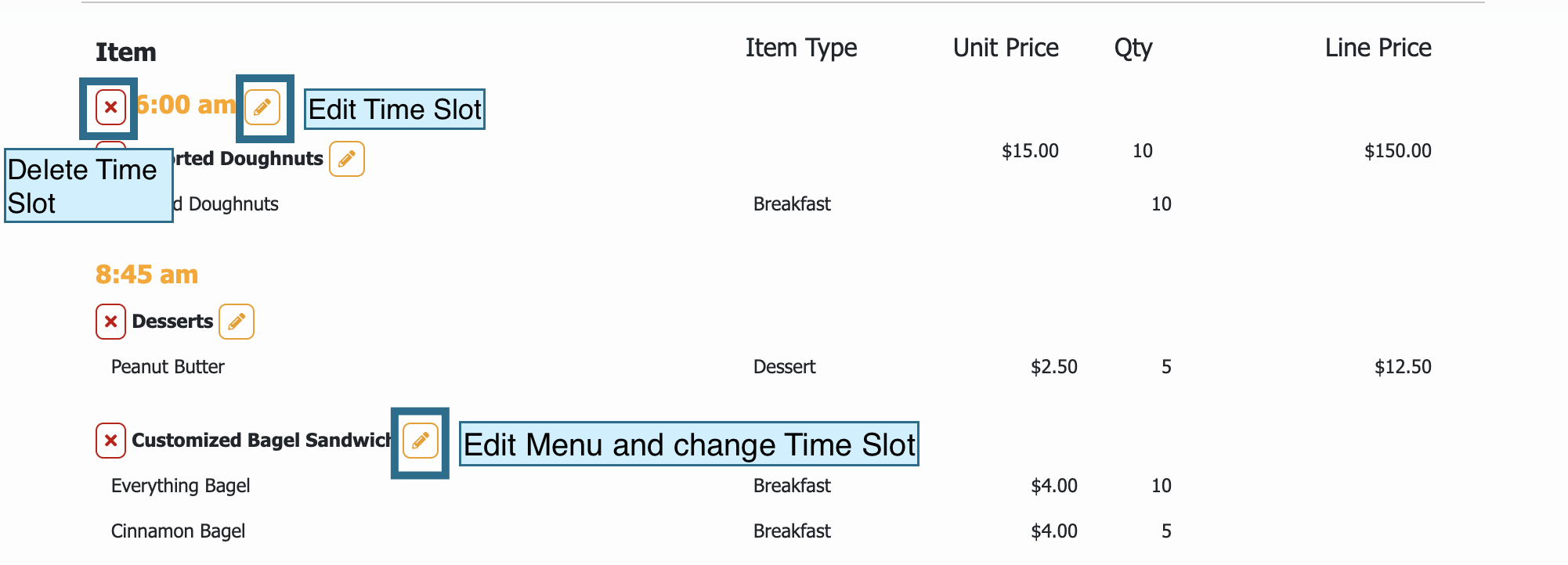Screen dimensions: 1568x565
Task: Select the Cinnamon Bagel item
Action: [x=178, y=531]
